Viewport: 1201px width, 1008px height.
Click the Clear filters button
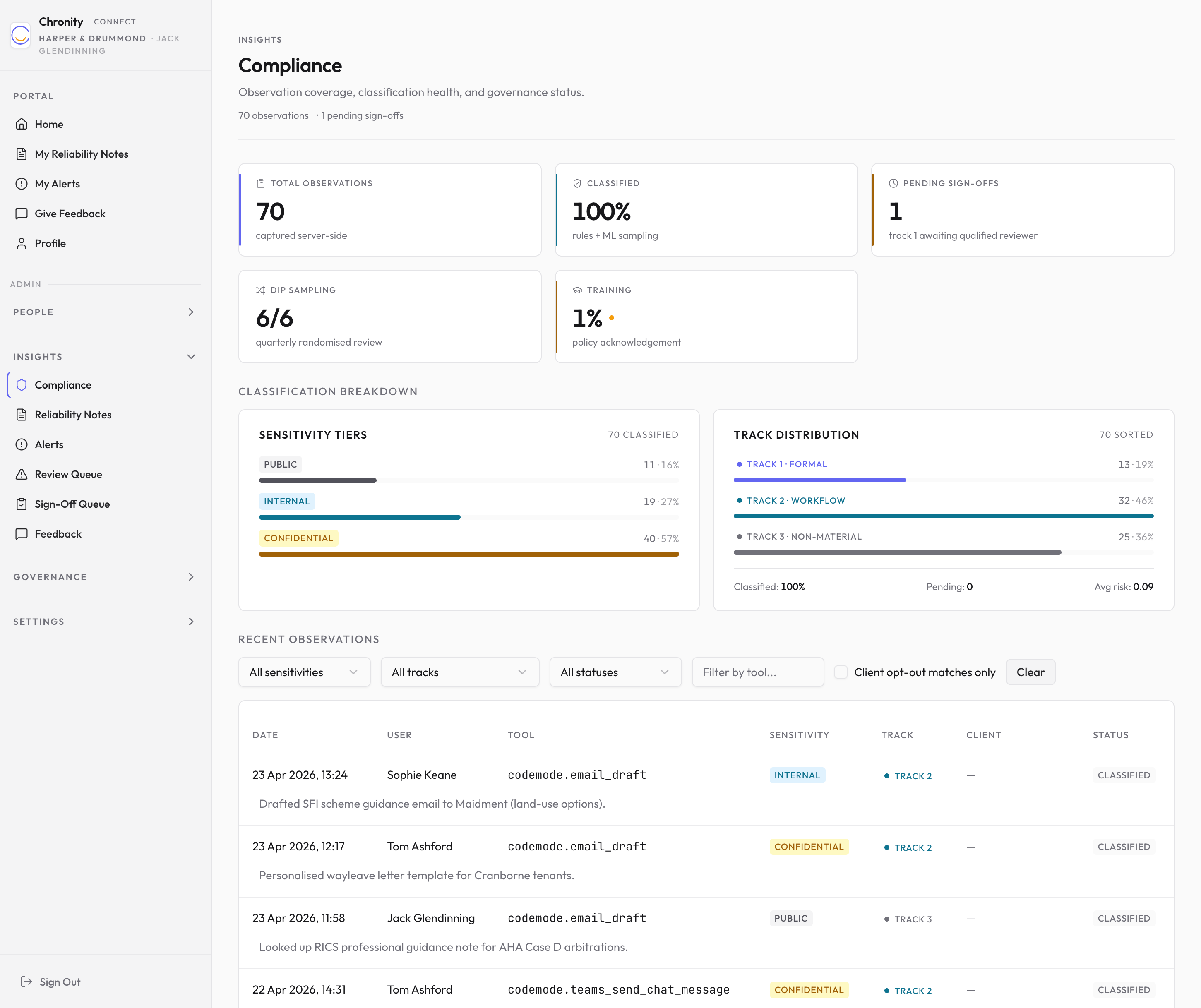pos(1030,672)
